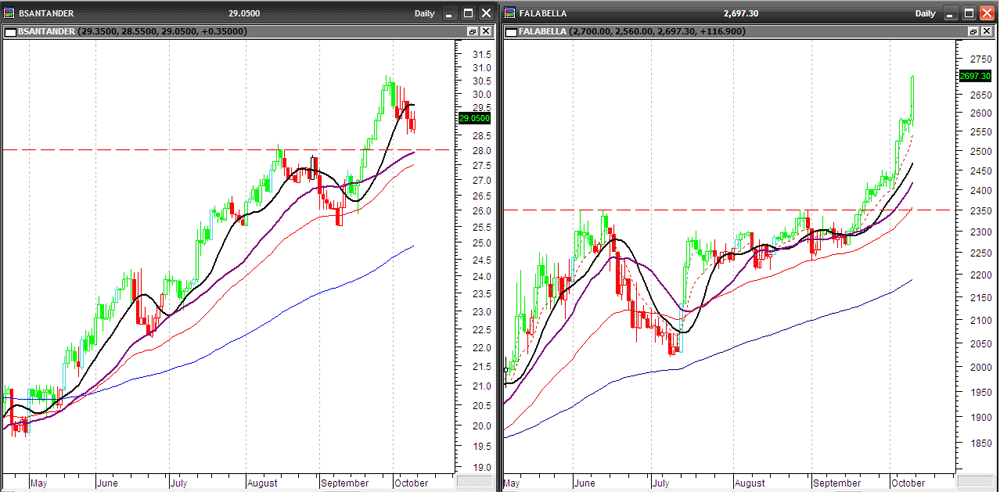Maximize the FALABELLA chart window
This screenshot has height=492, width=1000.
tap(969, 13)
